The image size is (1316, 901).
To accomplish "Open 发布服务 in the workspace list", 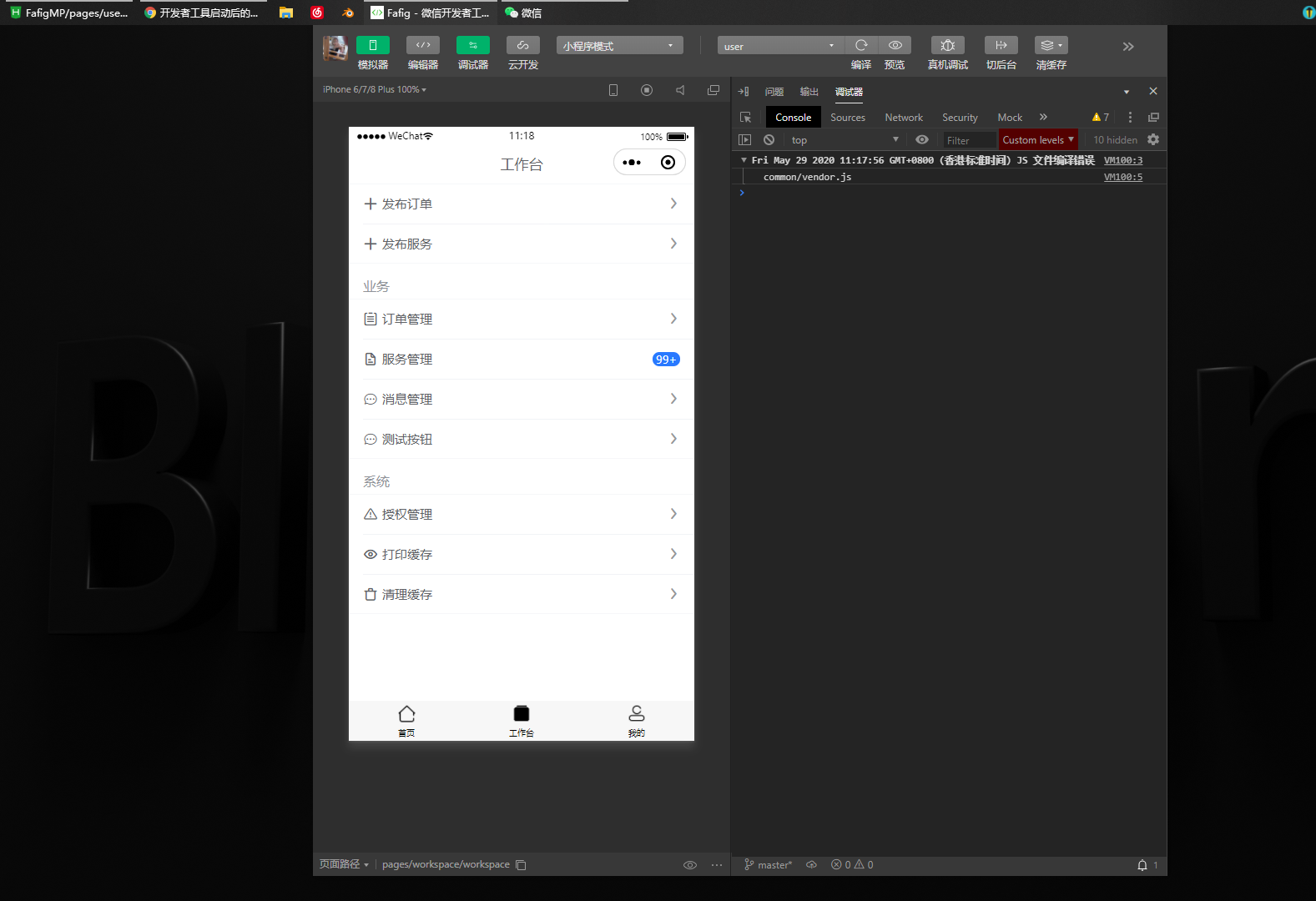I will 522,244.
